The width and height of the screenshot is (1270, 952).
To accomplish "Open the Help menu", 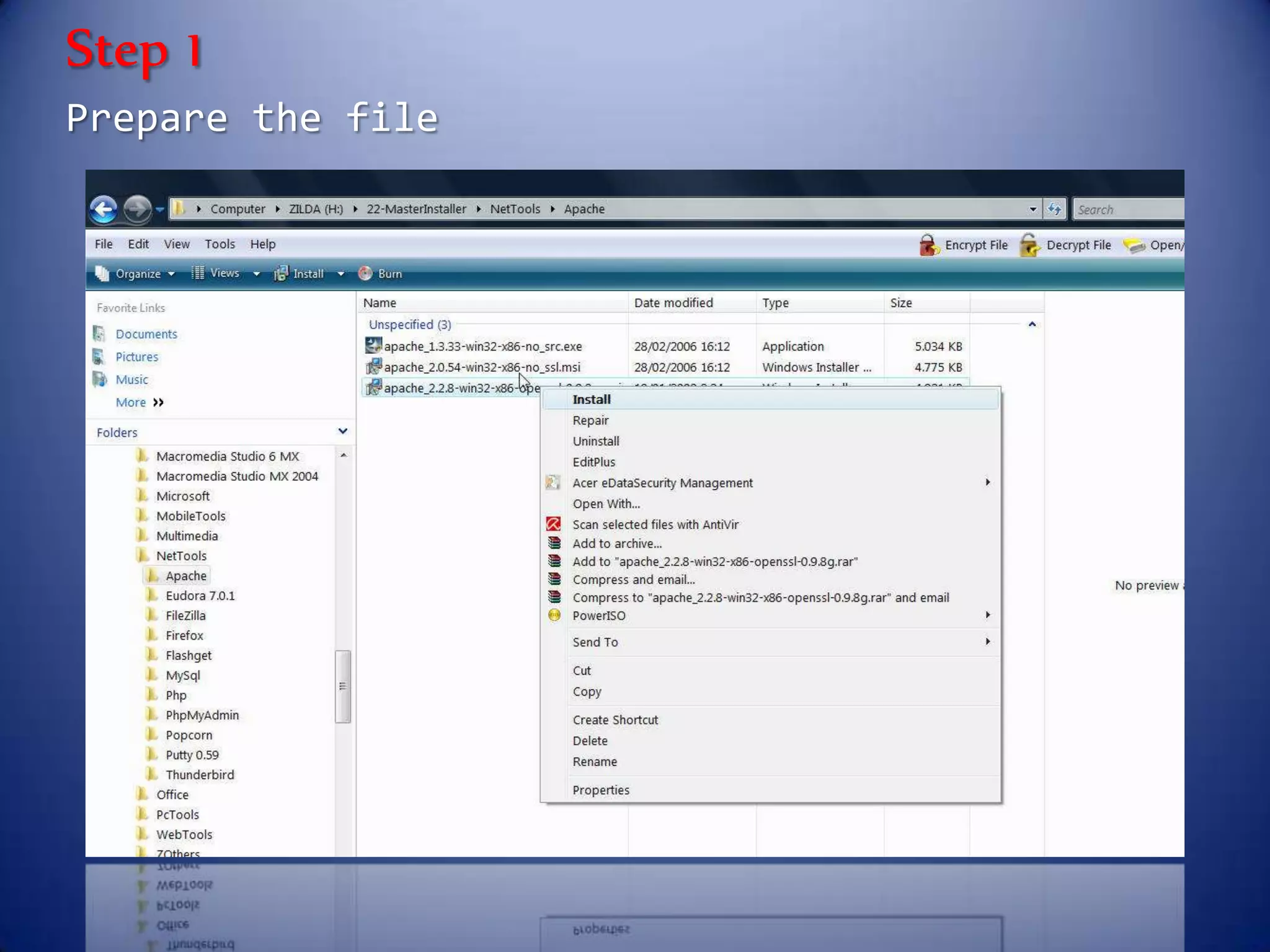I will tap(263, 244).
